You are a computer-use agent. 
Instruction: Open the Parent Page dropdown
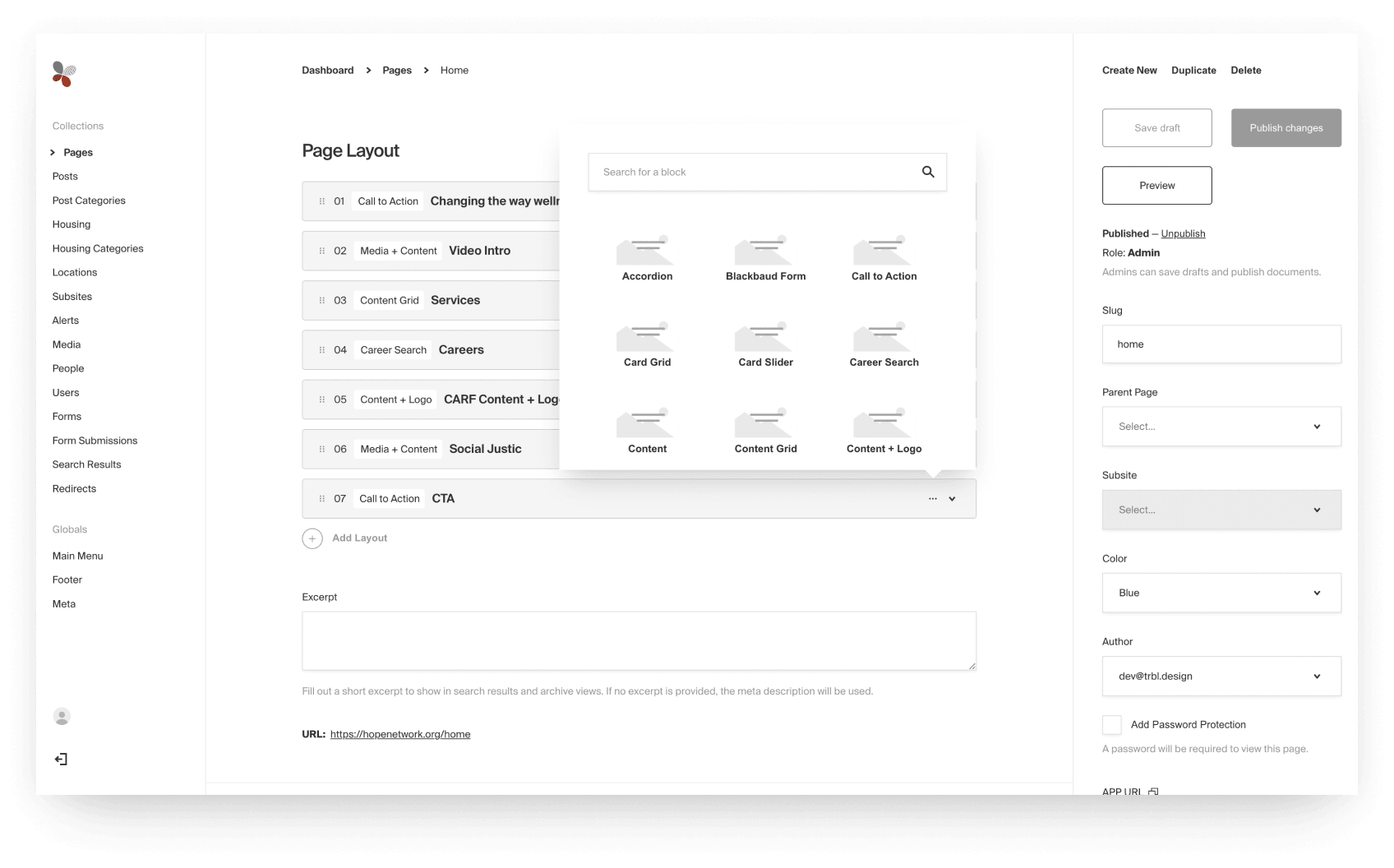1221,427
